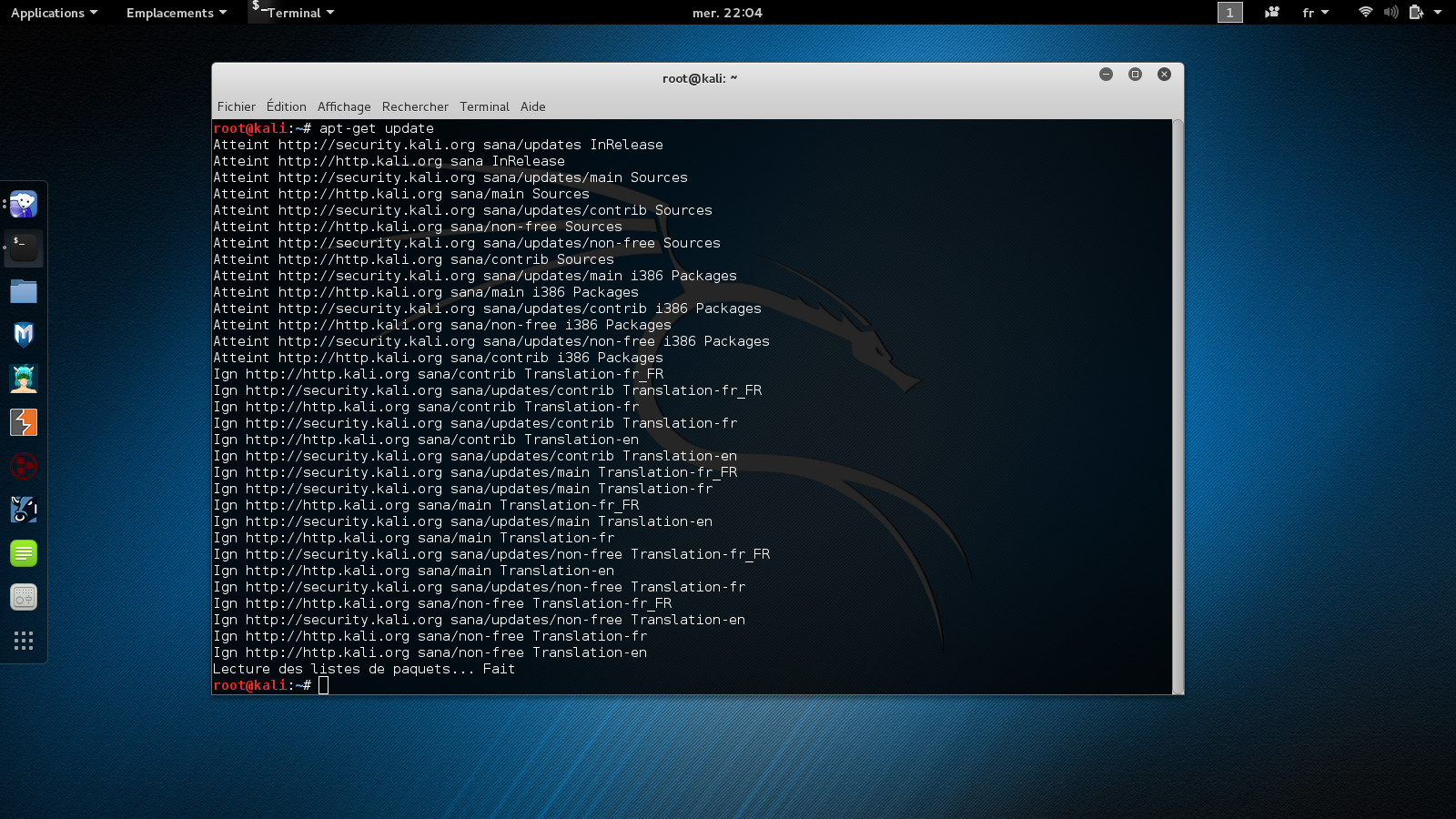Click line 'sana/updates/non-free Sources'

467,243
